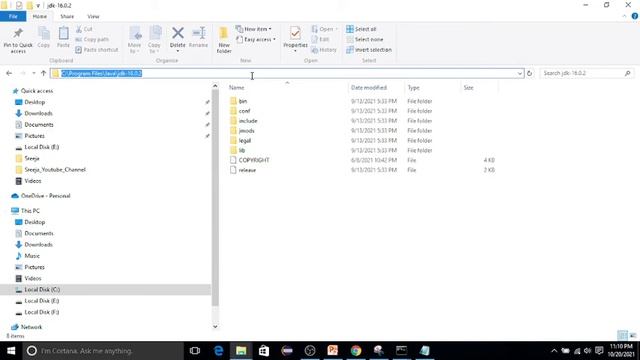The width and height of the screenshot is (640, 360).
Task: Select This PC in navigation pane
Action: click(30, 211)
